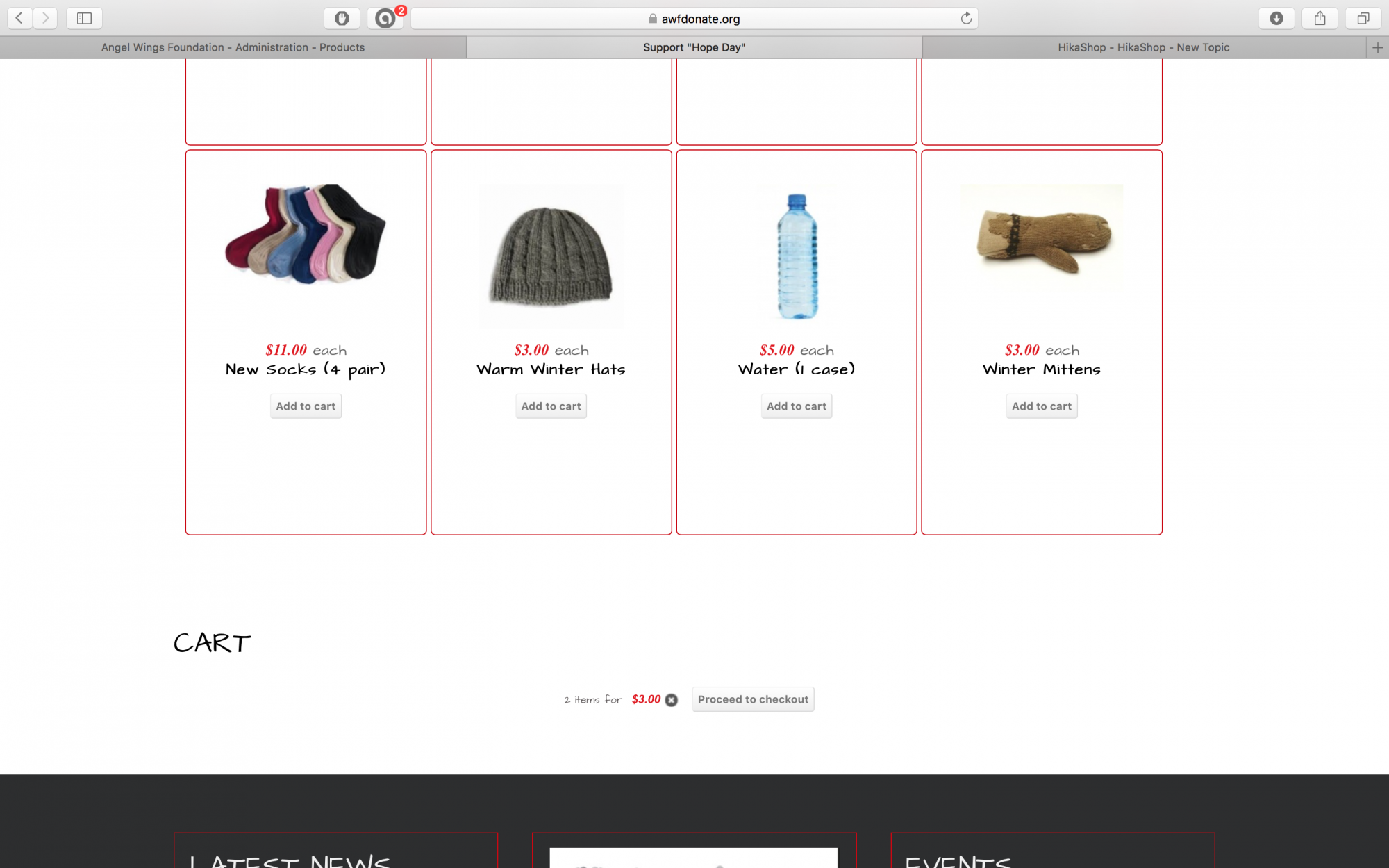1389x868 pixels.
Task: Add Water case to cart
Action: click(x=797, y=406)
